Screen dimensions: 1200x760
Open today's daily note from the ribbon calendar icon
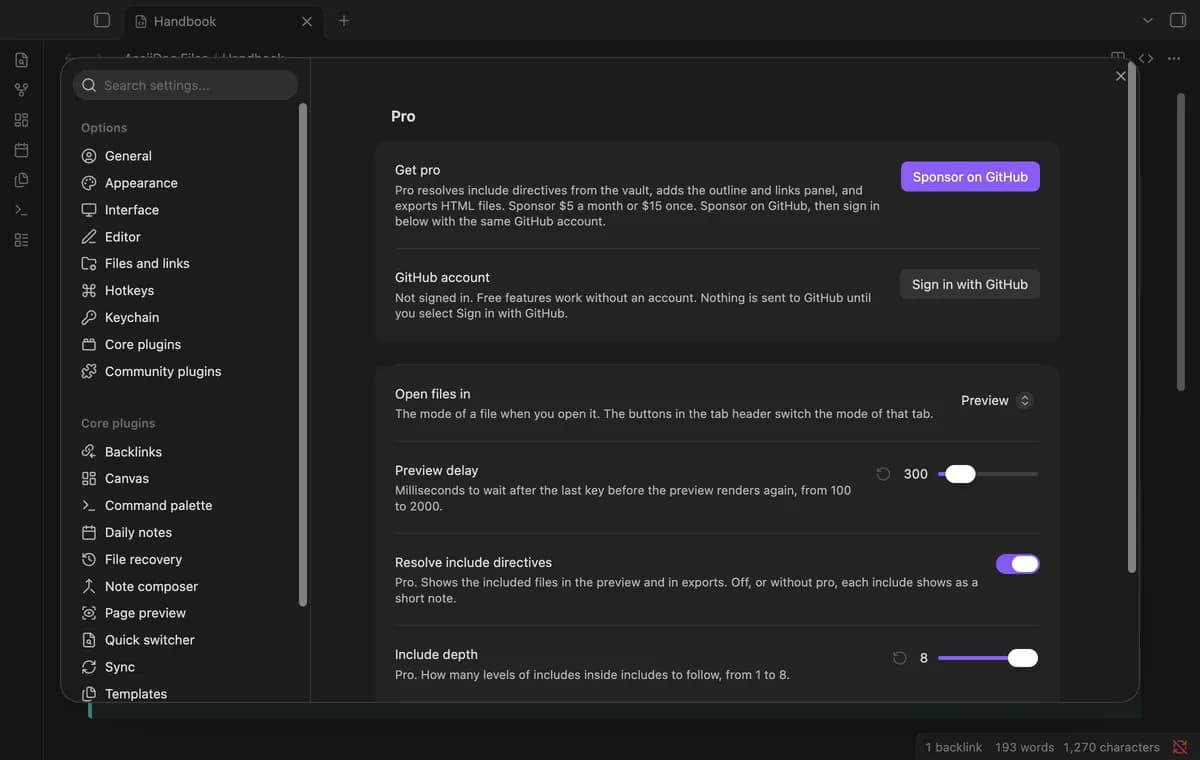[x=21, y=150]
